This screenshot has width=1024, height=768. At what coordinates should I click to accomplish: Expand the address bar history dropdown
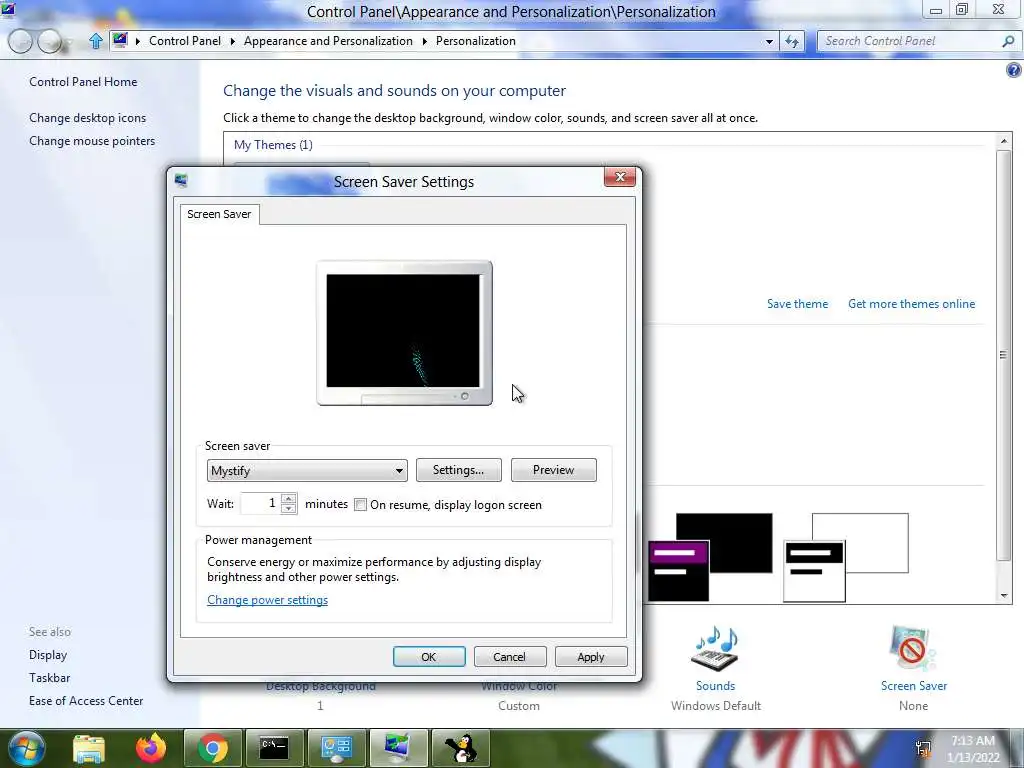point(769,41)
